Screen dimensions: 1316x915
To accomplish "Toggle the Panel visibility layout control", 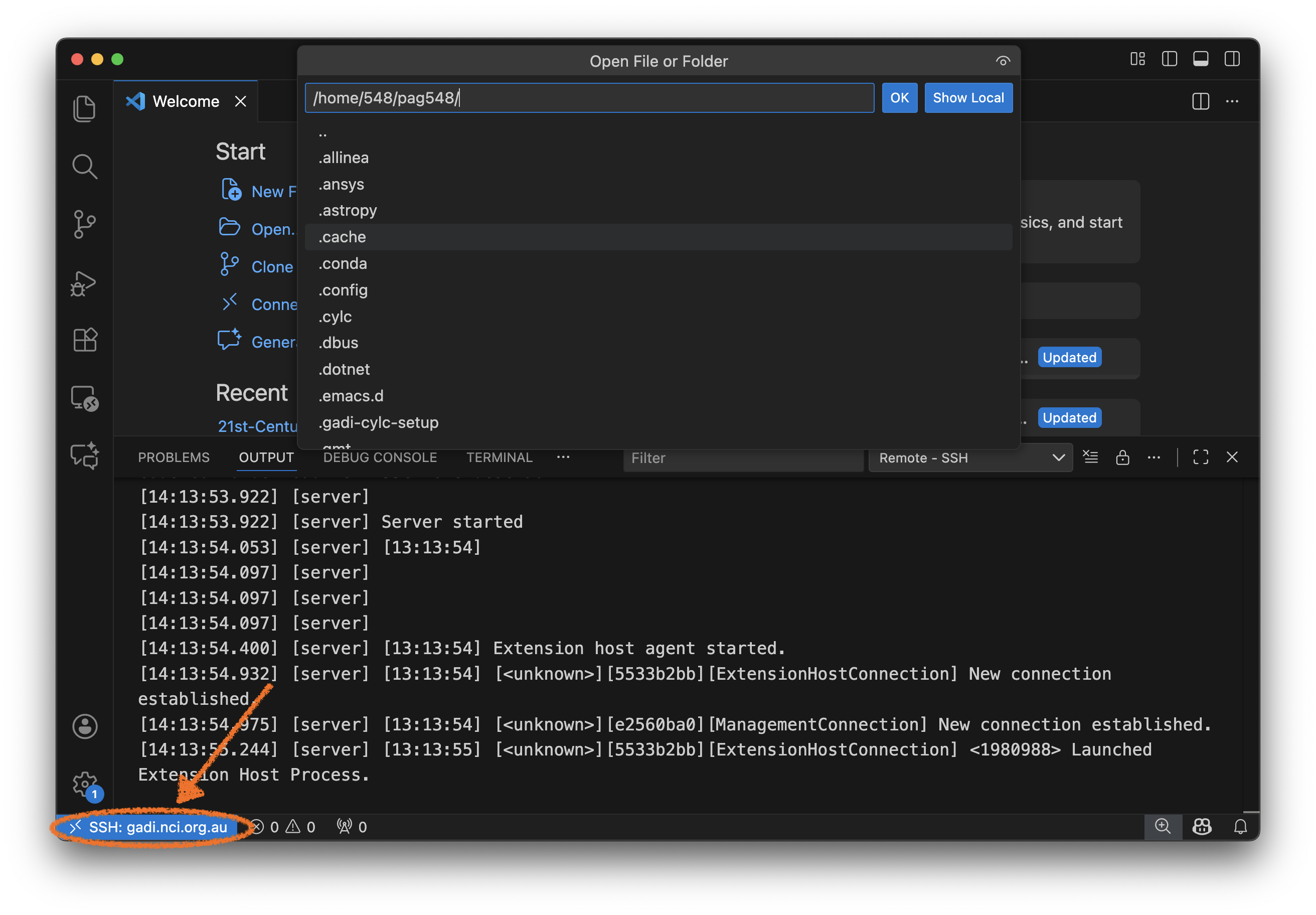I will 1201,59.
